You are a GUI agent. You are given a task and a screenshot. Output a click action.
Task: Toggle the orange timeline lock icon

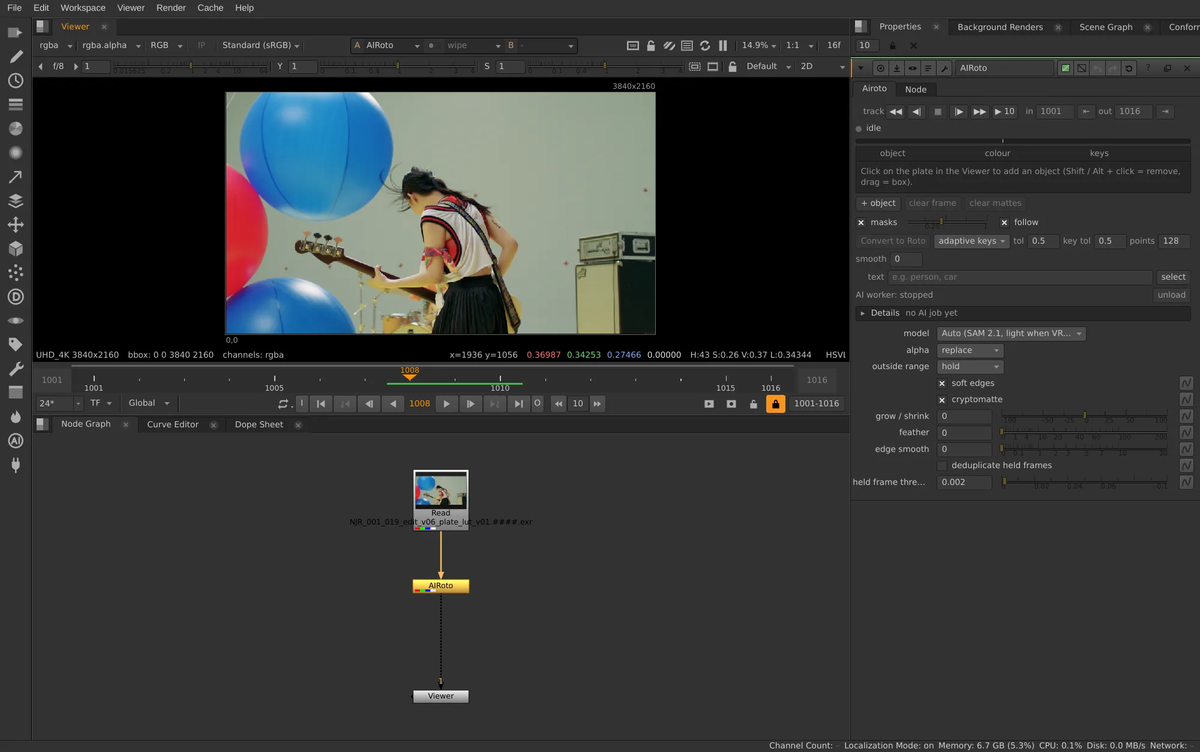pos(775,404)
